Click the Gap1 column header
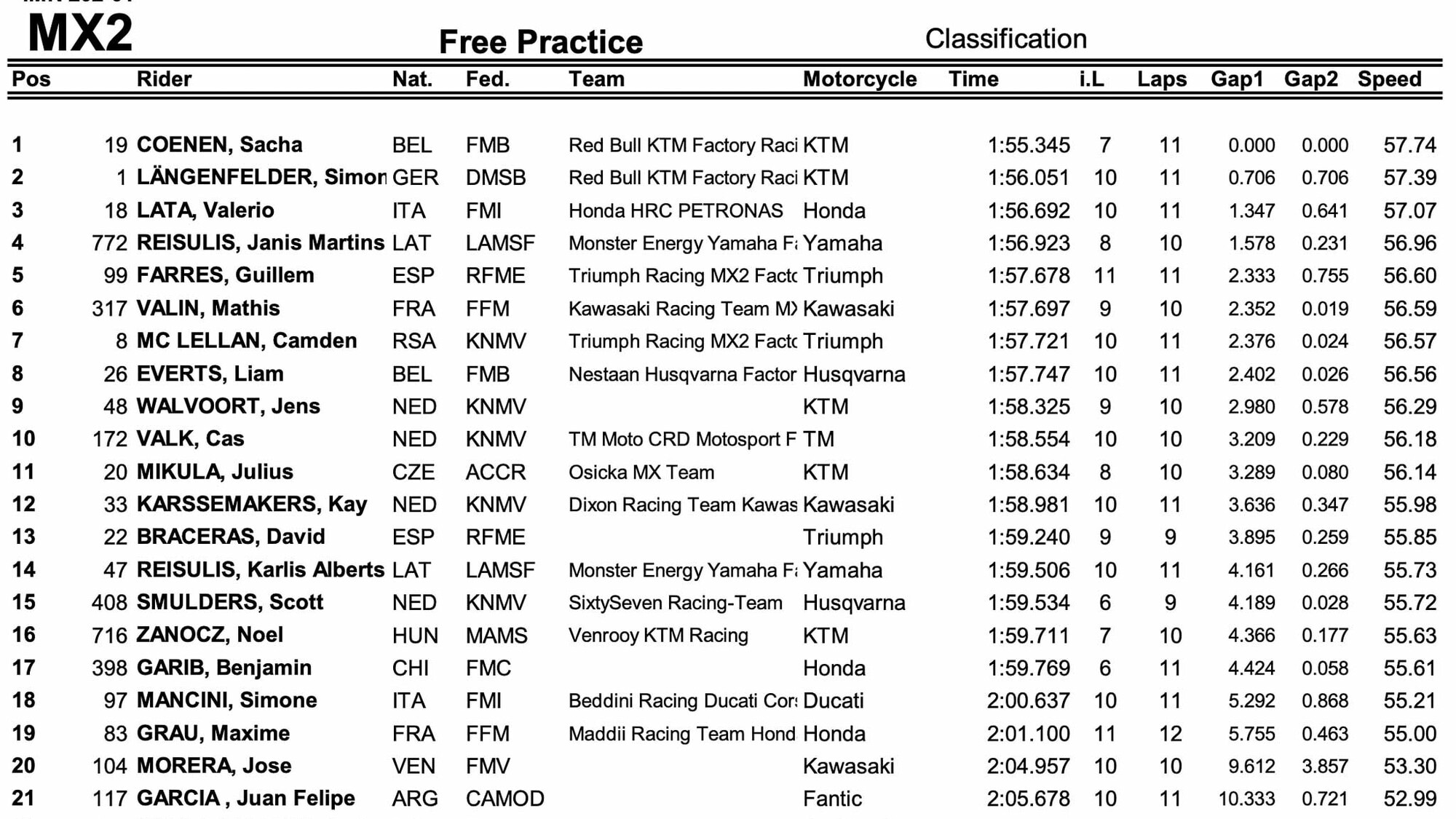 pyautogui.click(x=1236, y=79)
